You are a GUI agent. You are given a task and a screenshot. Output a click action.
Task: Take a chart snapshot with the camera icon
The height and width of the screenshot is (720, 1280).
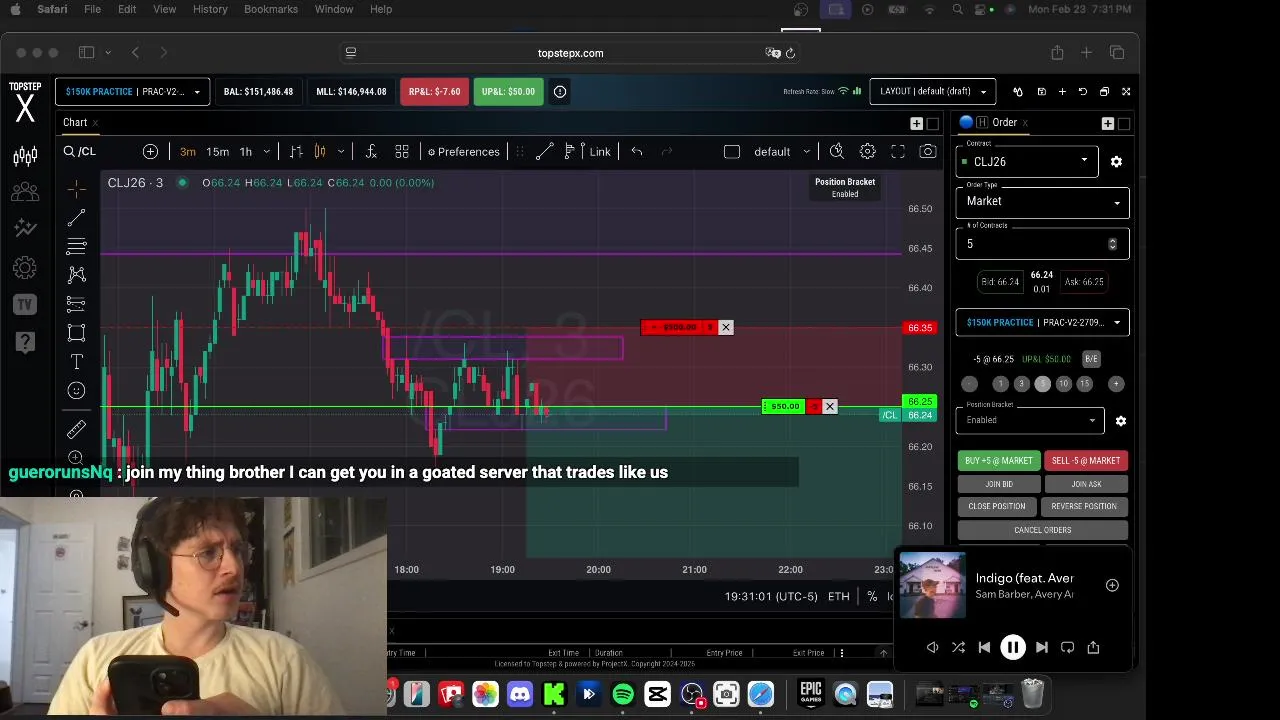pyautogui.click(x=928, y=151)
